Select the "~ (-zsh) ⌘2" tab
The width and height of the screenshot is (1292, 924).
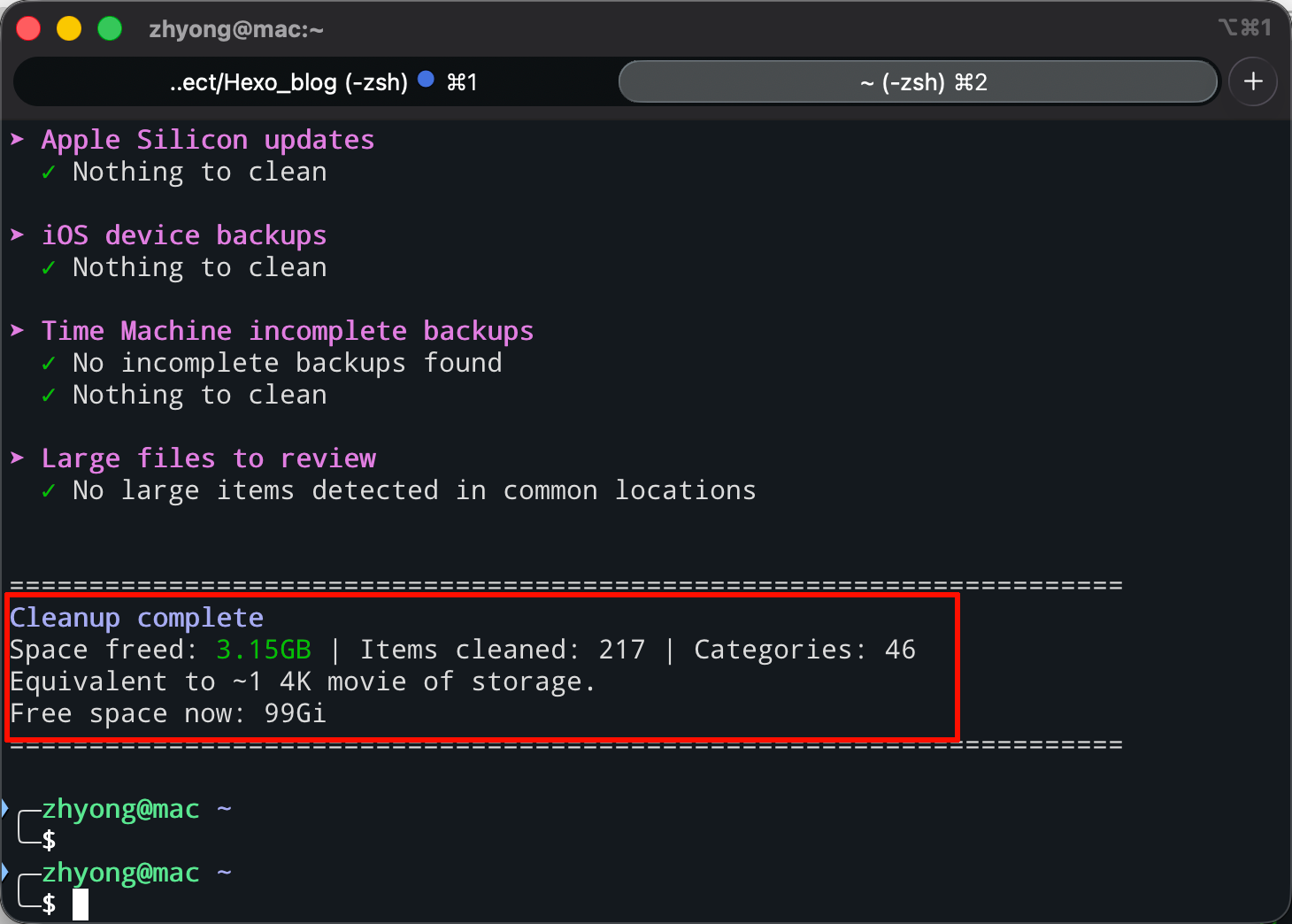[x=921, y=82]
